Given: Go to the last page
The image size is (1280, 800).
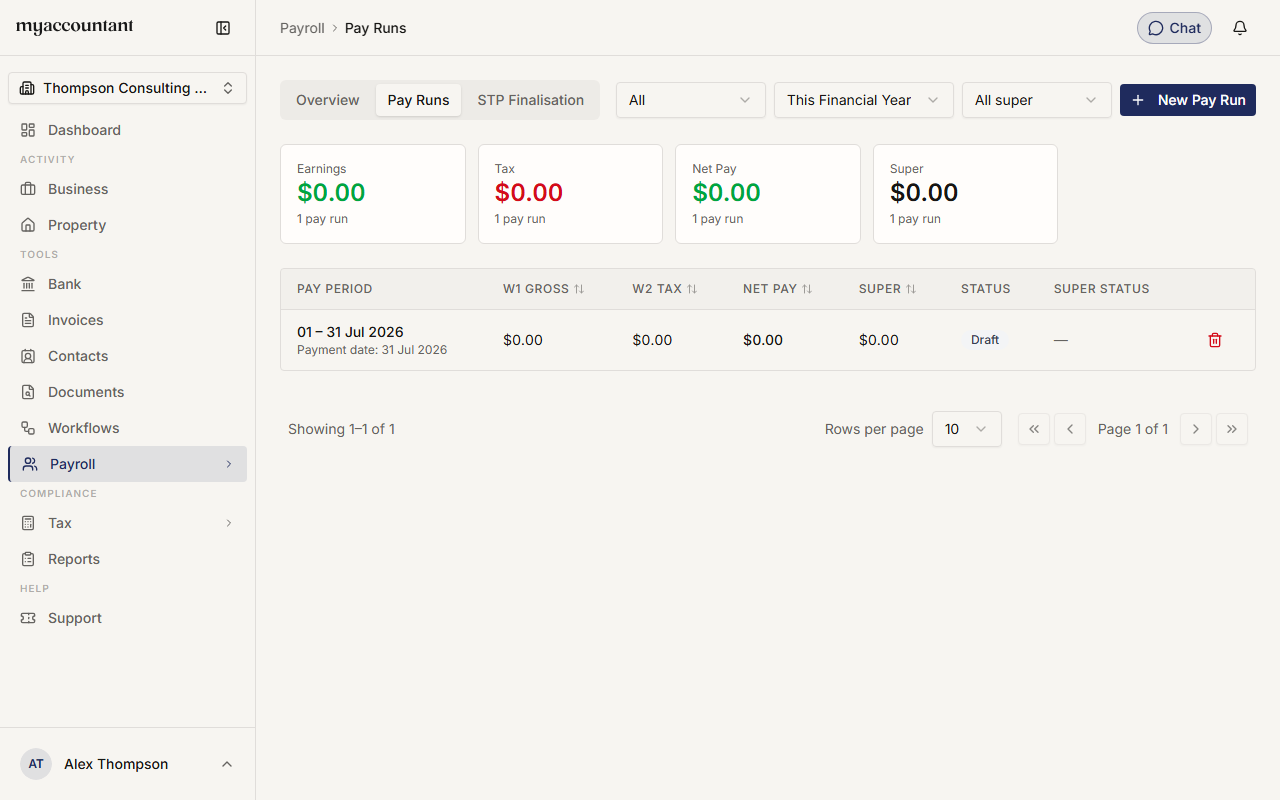Looking at the screenshot, I should pyautogui.click(x=1232, y=429).
